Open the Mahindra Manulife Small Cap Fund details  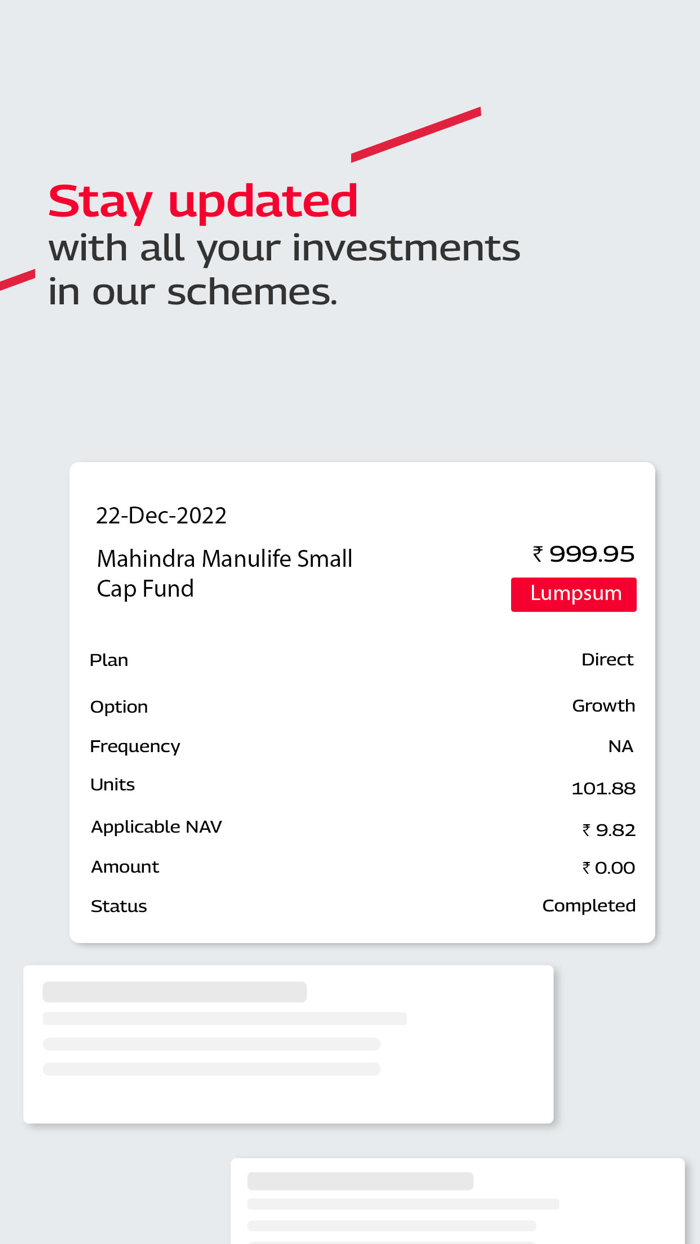[224, 573]
